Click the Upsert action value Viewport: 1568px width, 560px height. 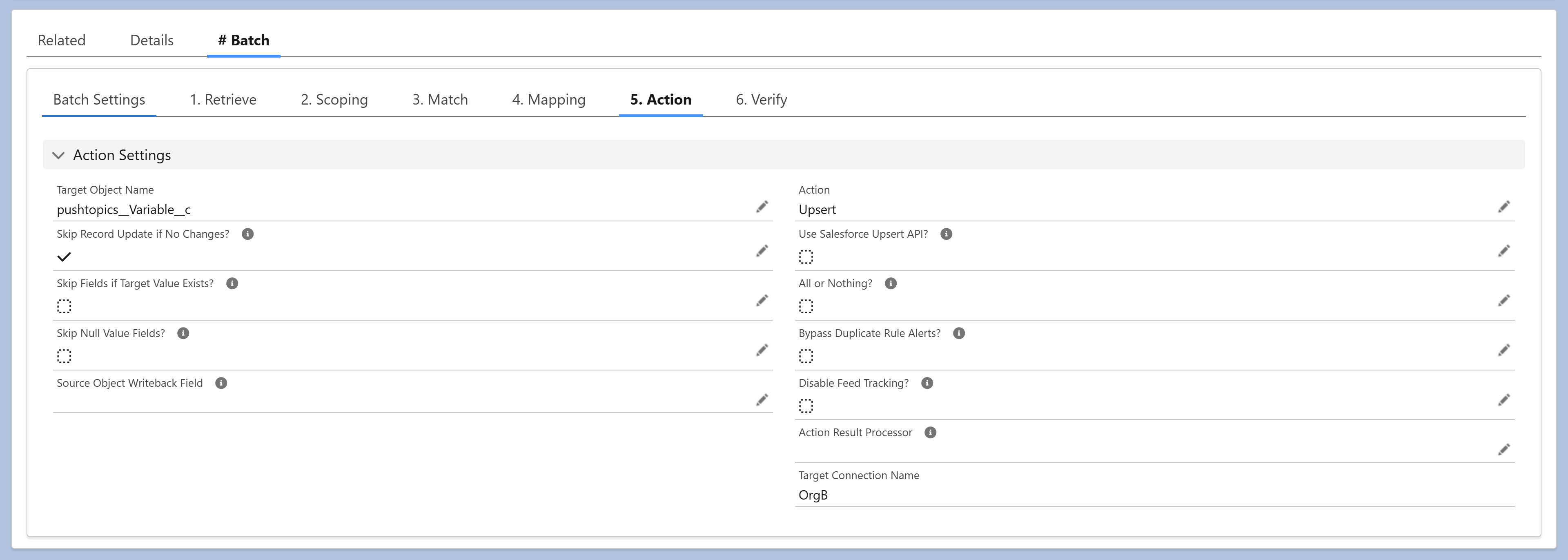[817, 210]
